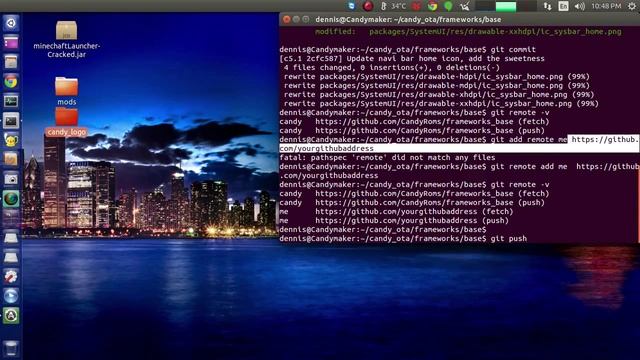The height and width of the screenshot is (360, 640).
Task: Open the screenshot camera dock icon
Action: click(11, 179)
